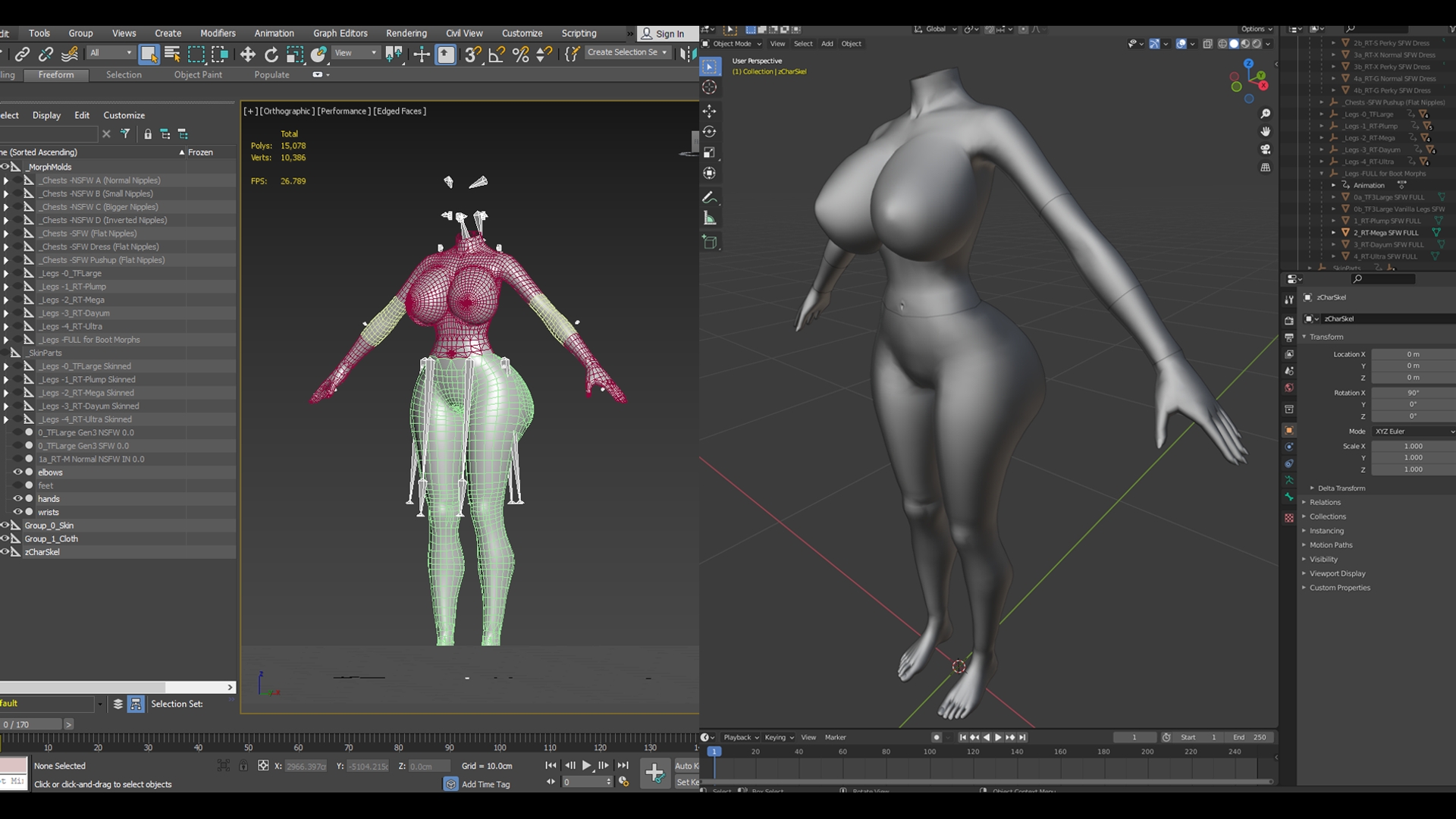Open the XYZ Euler rotation mode dropdown
Image resolution: width=1456 pixels, height=819 pixels.
coord(1414,431)
